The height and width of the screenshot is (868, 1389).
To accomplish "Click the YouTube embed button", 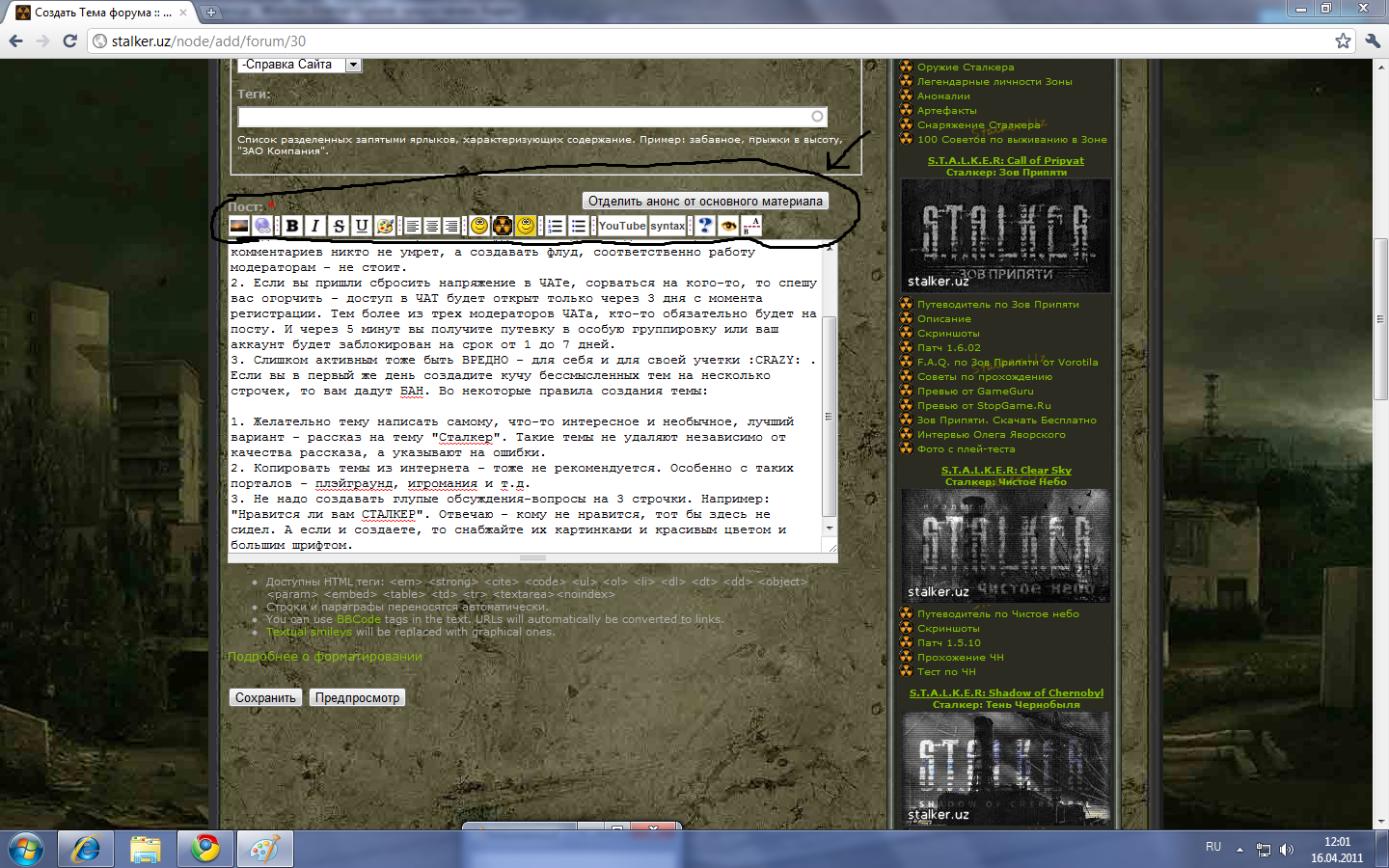I will click(x=622, y=226).
